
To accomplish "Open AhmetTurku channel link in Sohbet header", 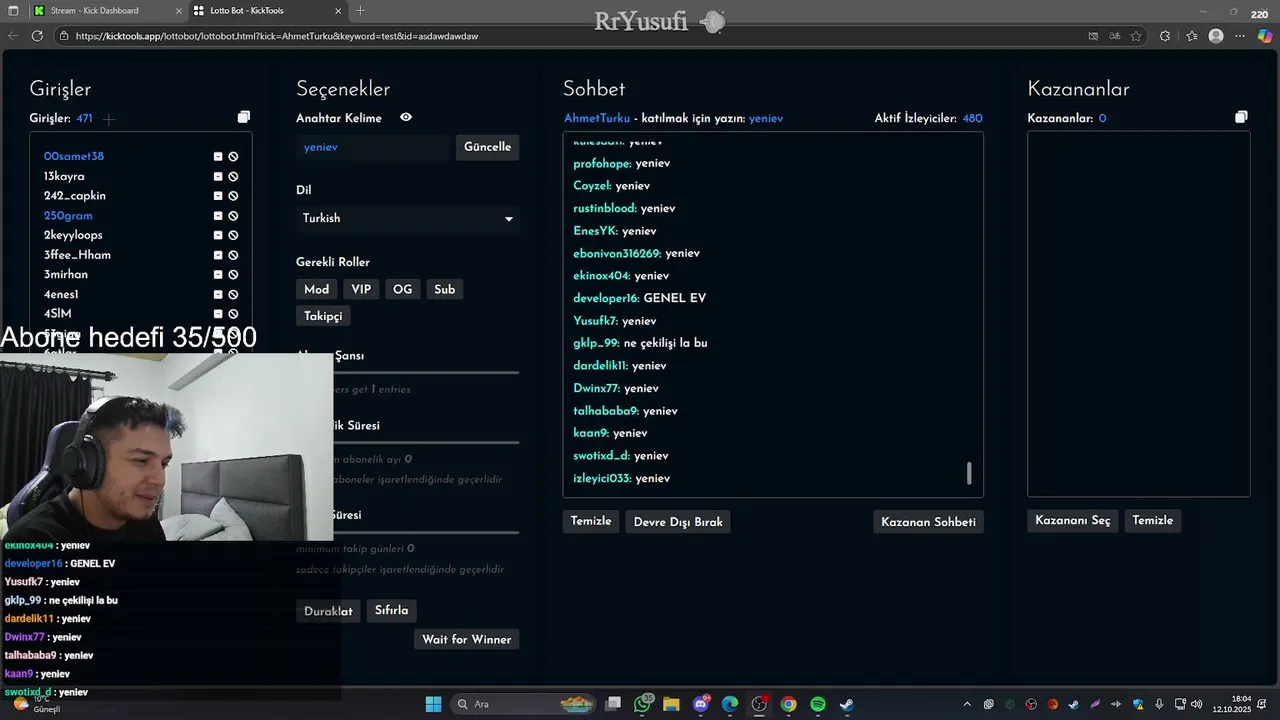I will (597, 118).
